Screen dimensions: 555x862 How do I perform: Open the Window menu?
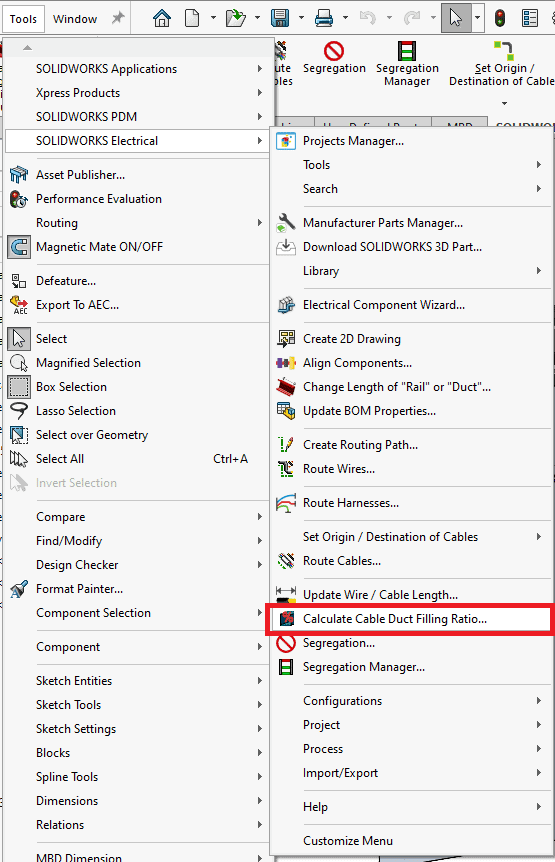click(75, 19)
